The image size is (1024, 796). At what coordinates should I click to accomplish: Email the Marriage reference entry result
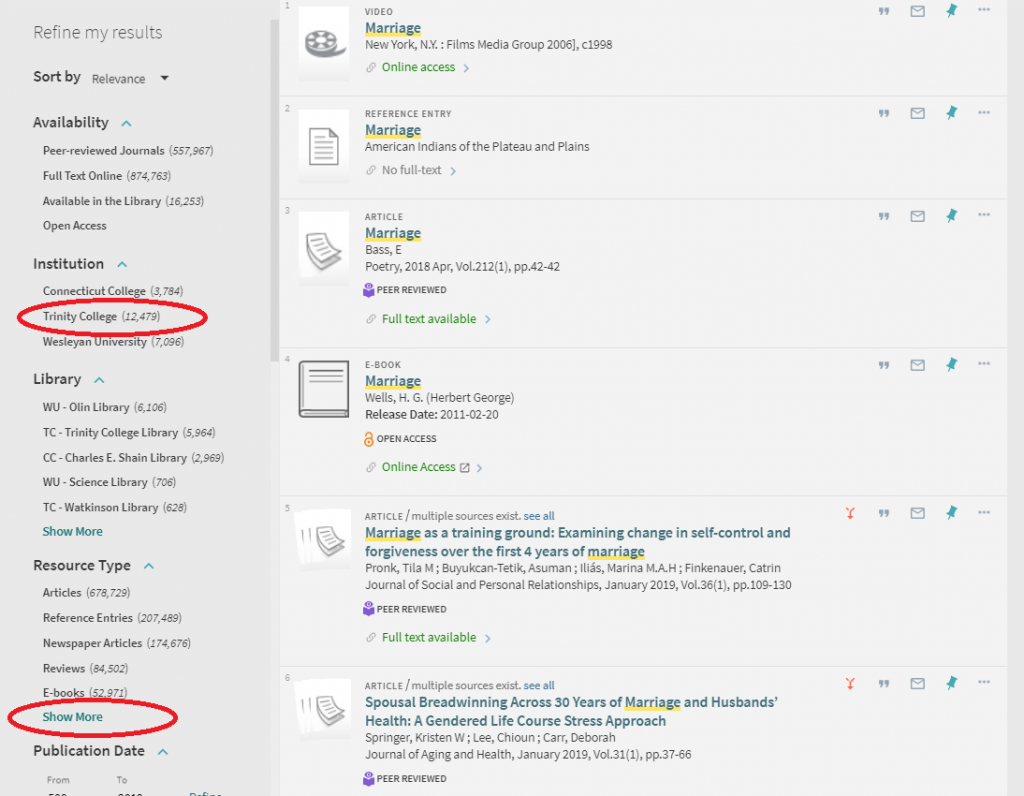click(918, 113)
